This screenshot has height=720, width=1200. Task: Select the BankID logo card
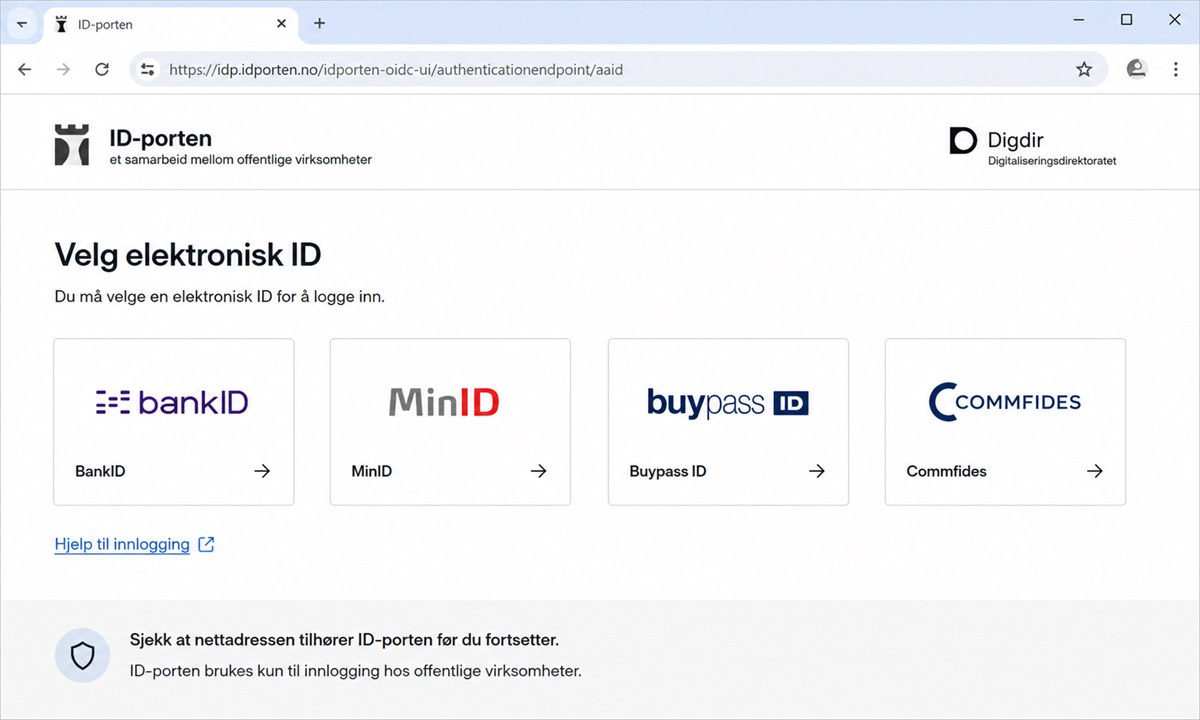(174, 422)
